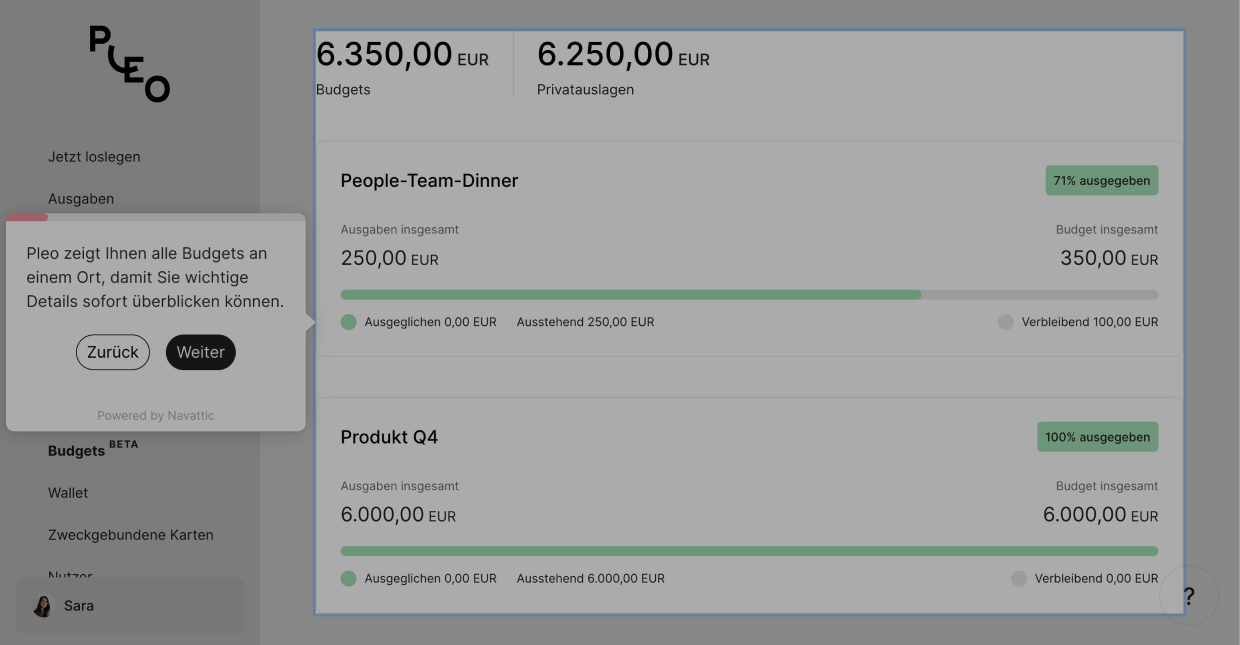Open Jetzt loslegen in the sidebar
The image size is (1240, 645).
click(94, 157)
